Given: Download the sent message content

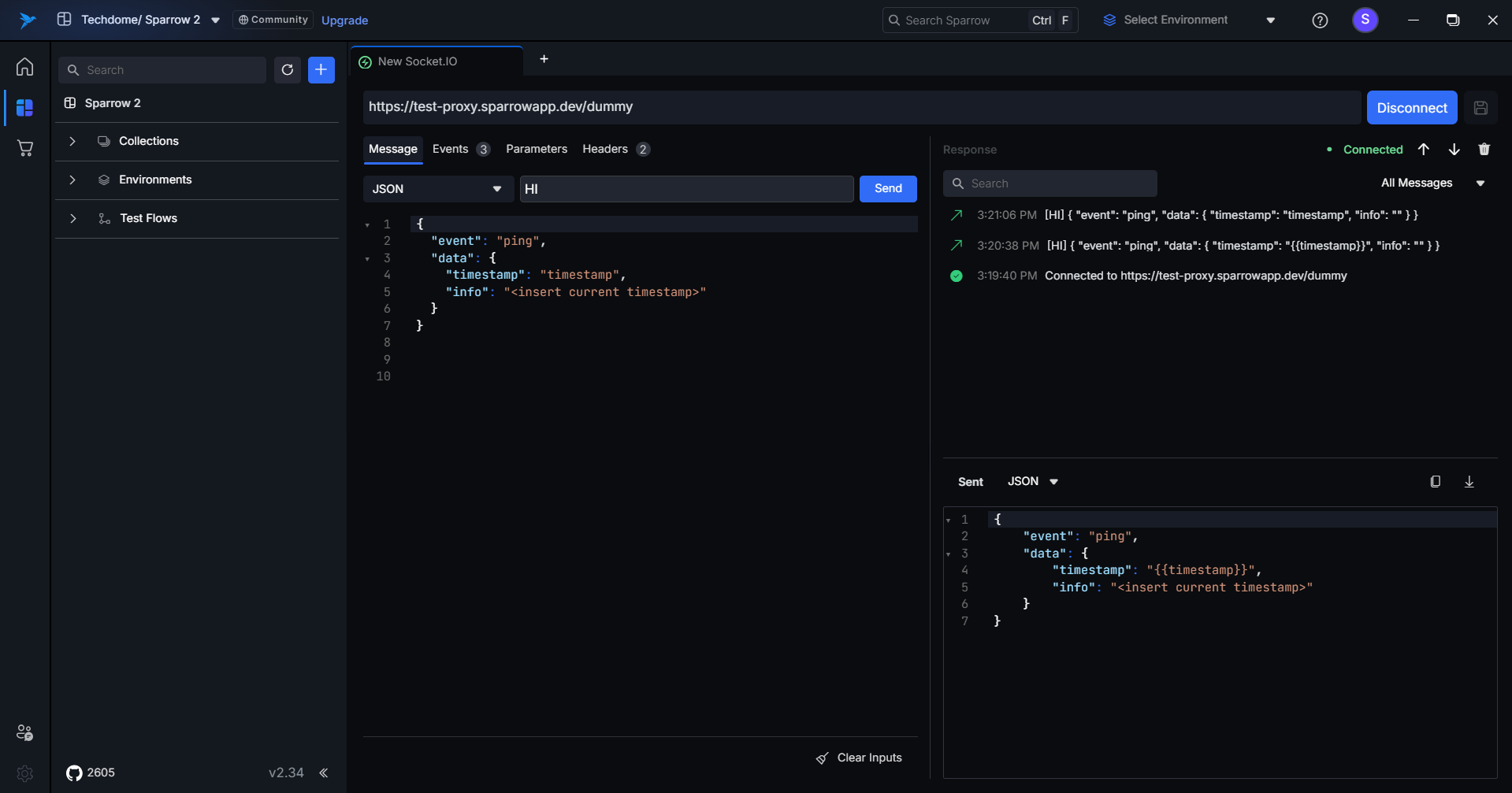Looking at the screenshot, I should [1469, 482].
